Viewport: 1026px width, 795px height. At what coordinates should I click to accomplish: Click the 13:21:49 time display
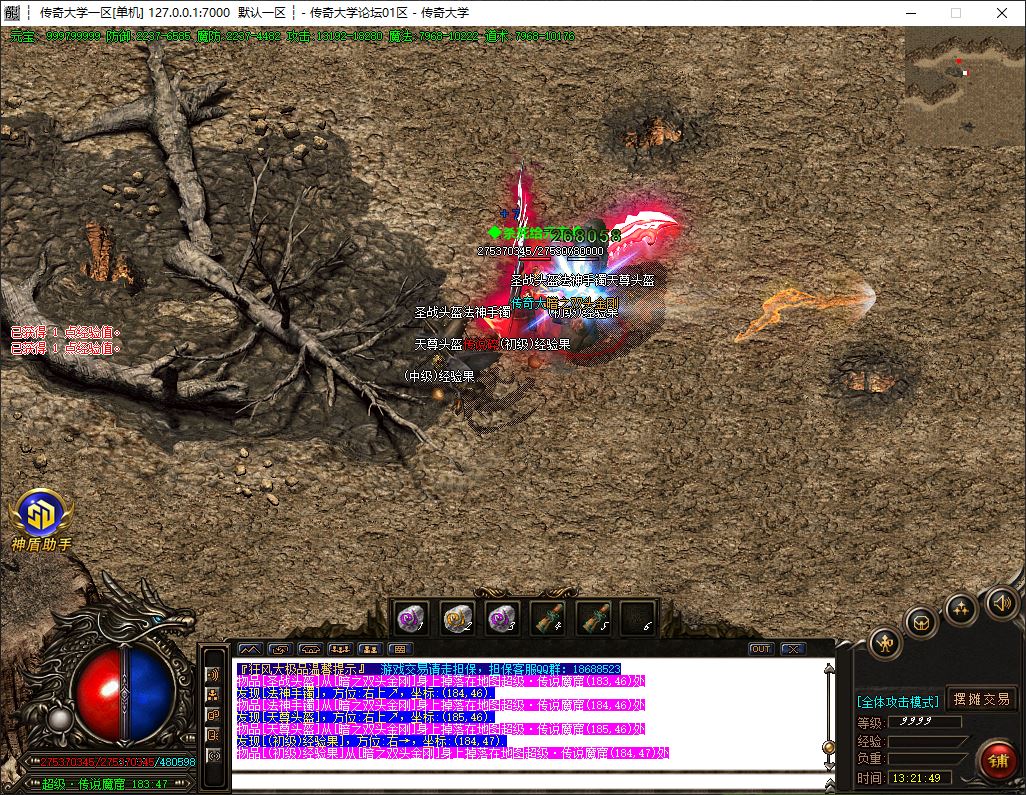[x=916, y=778]
